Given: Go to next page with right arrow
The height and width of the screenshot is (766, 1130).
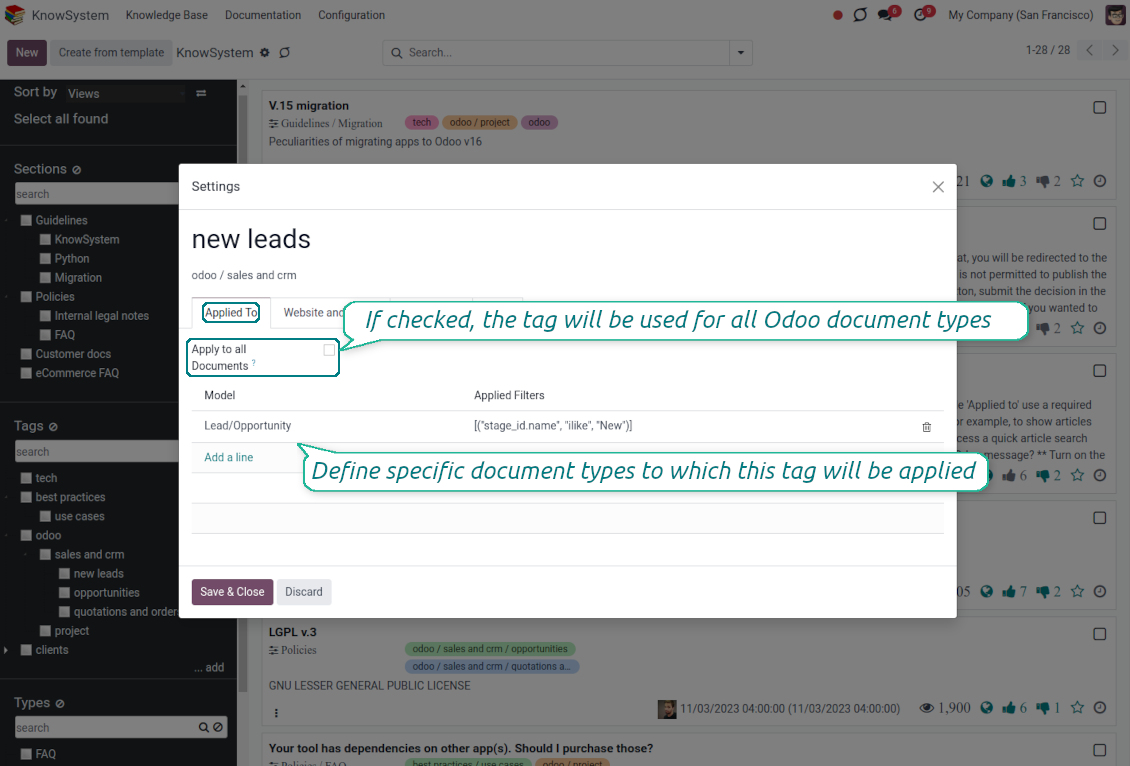Looking at the screenshot, I should pos(1115,51).
